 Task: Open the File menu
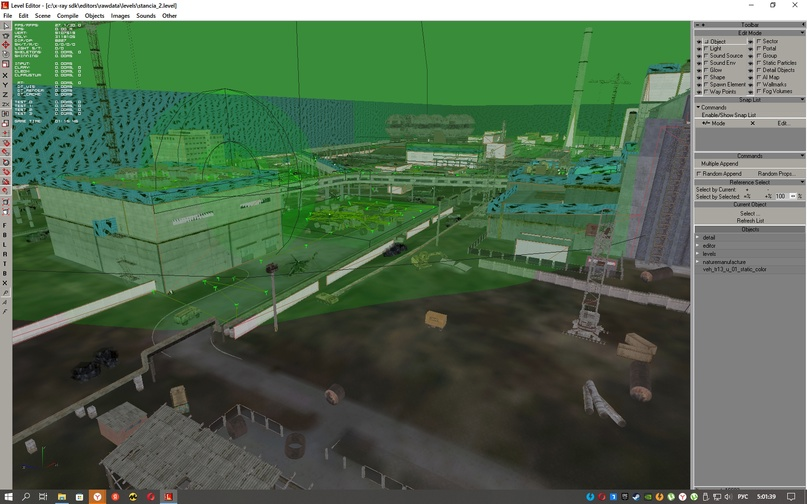click(8, 16)
